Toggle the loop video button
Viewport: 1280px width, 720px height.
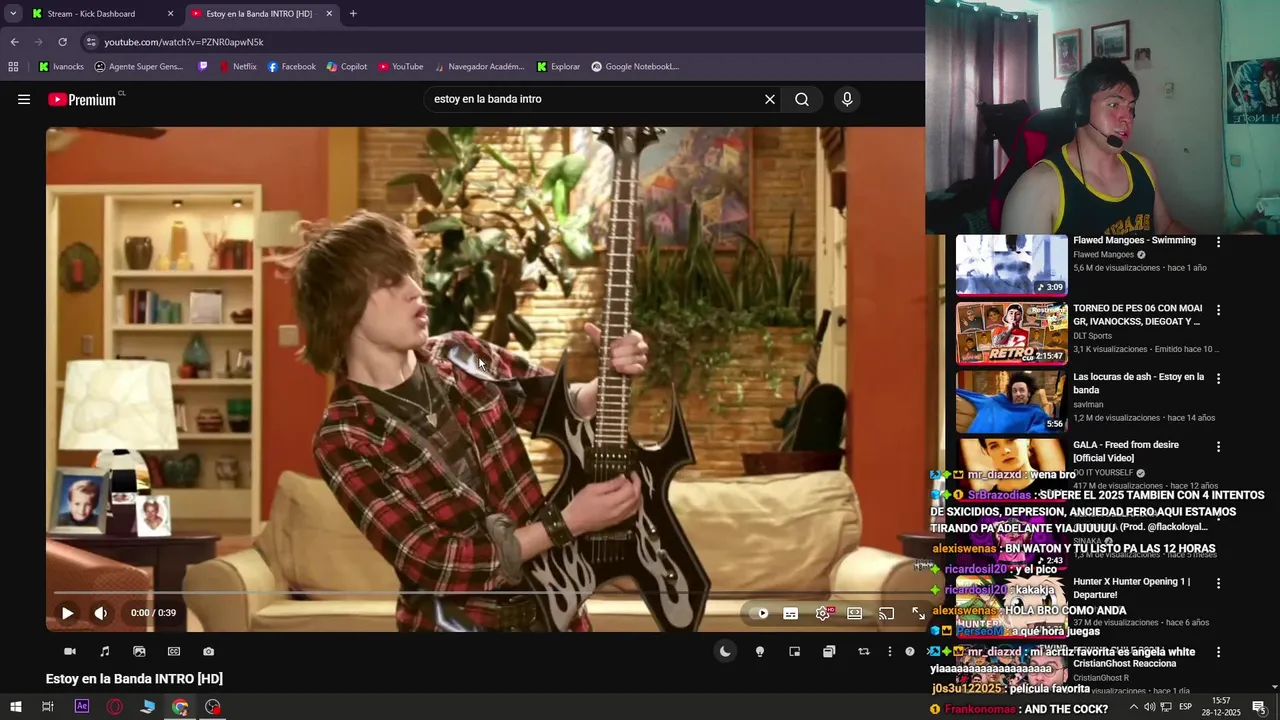click(x=863, y=651)
